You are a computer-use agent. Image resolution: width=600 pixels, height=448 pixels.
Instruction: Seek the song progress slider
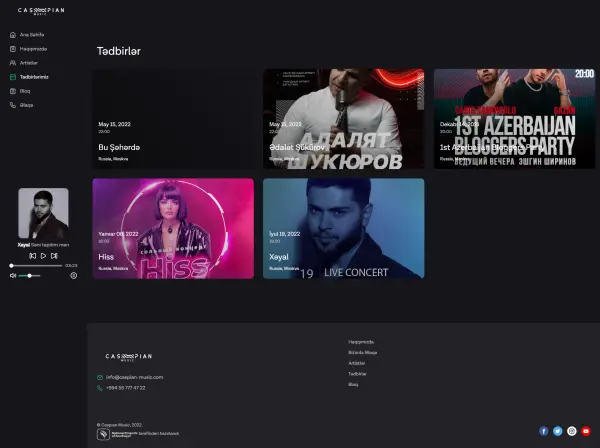click(x=36, y=266)
